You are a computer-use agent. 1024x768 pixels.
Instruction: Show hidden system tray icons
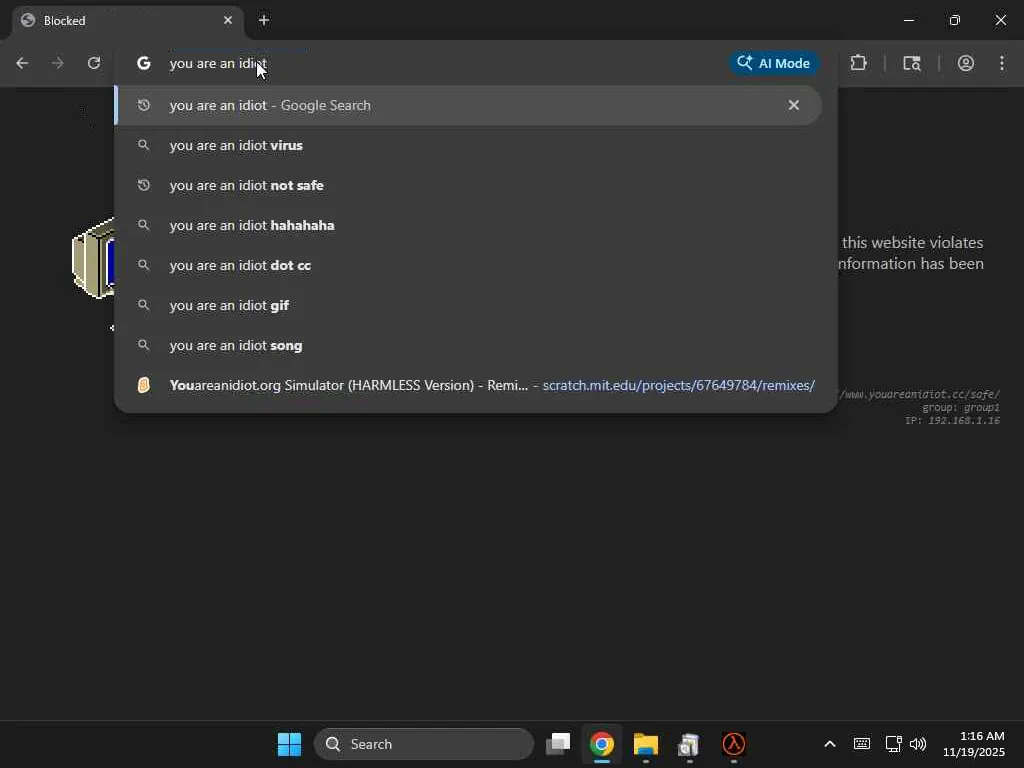tap(829, 744)
